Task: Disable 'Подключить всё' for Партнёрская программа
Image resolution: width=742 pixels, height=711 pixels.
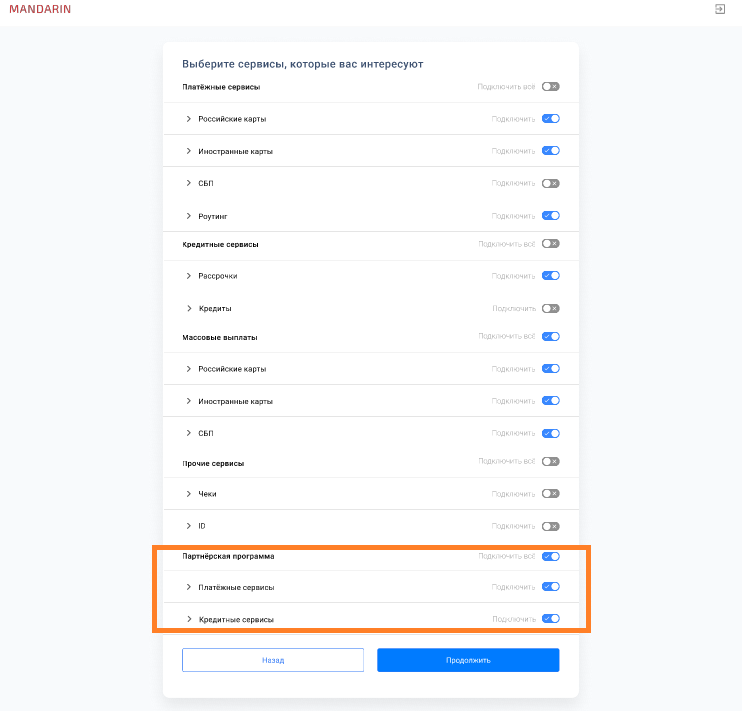Action: pyautogui.click(x=550, y=556)
